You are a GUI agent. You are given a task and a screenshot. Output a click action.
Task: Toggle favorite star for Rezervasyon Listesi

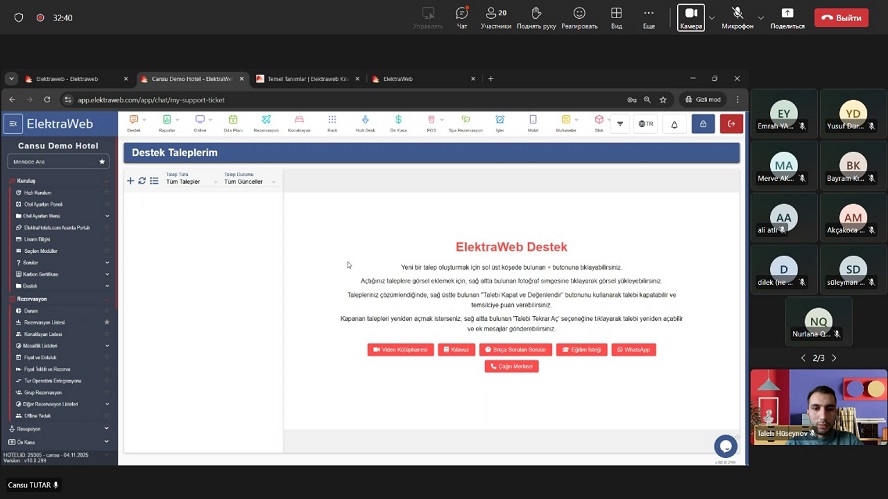pyautogui.click(x=107, y=322)
